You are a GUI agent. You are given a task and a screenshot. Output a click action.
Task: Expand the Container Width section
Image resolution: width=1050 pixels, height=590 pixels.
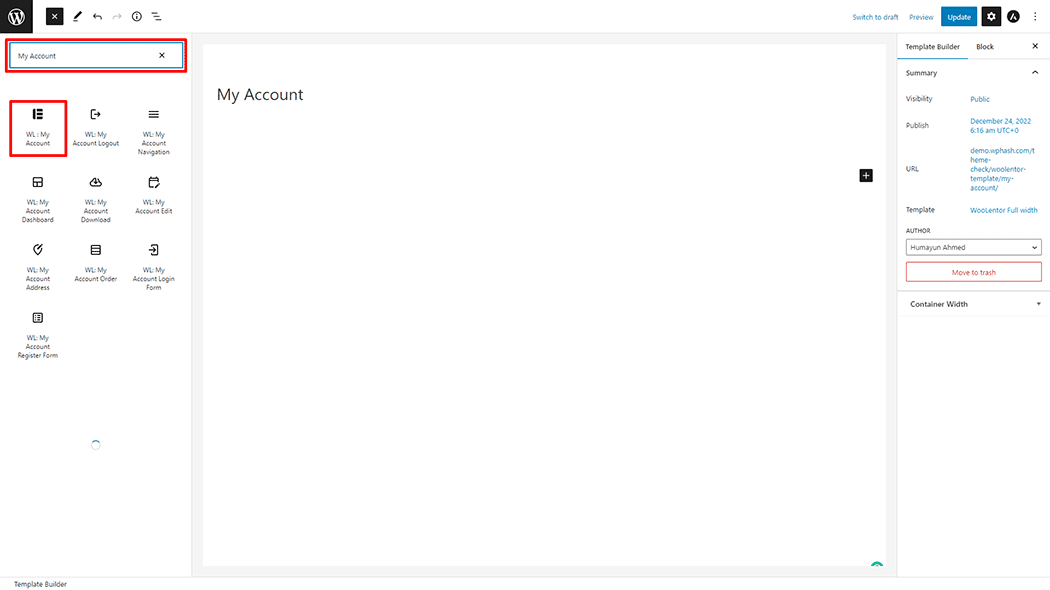coord(973,304)
